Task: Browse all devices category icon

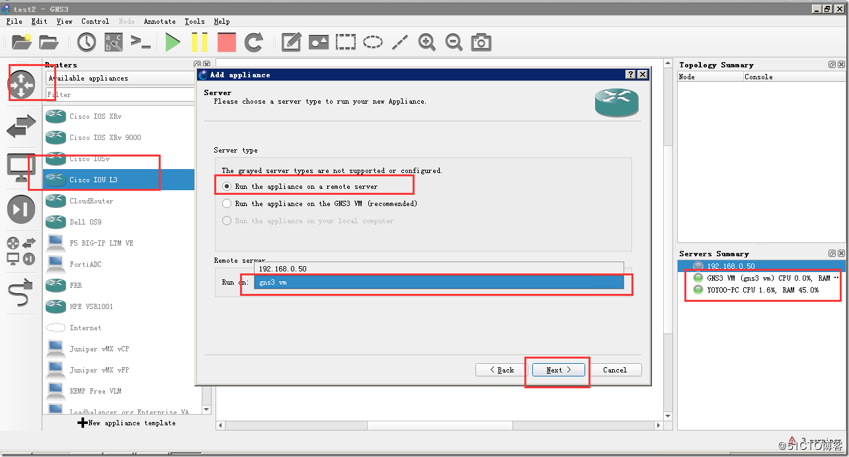Action: 21,251
